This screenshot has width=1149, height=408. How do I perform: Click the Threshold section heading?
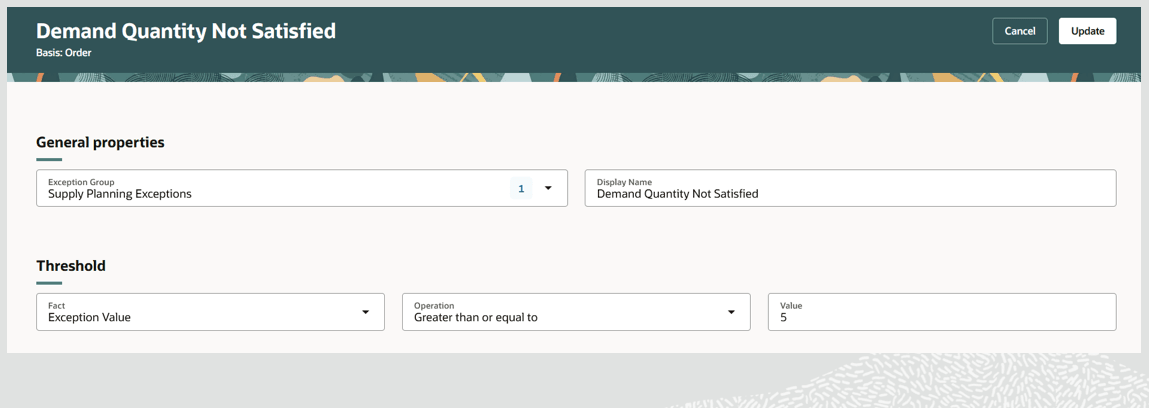71,265
